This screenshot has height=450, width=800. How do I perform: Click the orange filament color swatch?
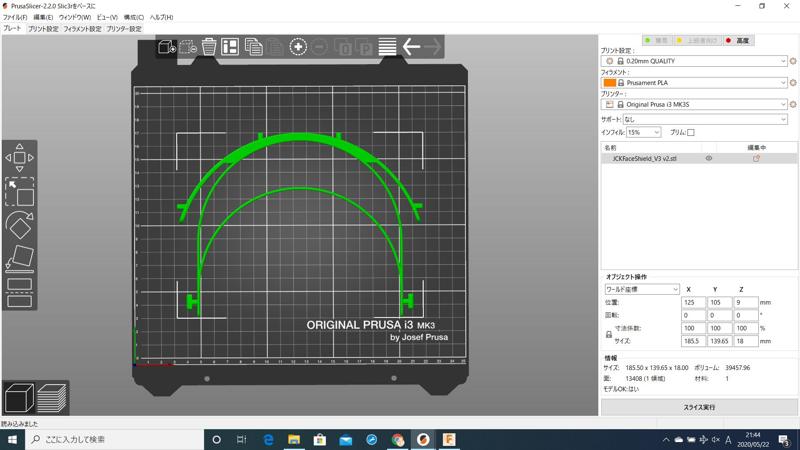(609, 83)
